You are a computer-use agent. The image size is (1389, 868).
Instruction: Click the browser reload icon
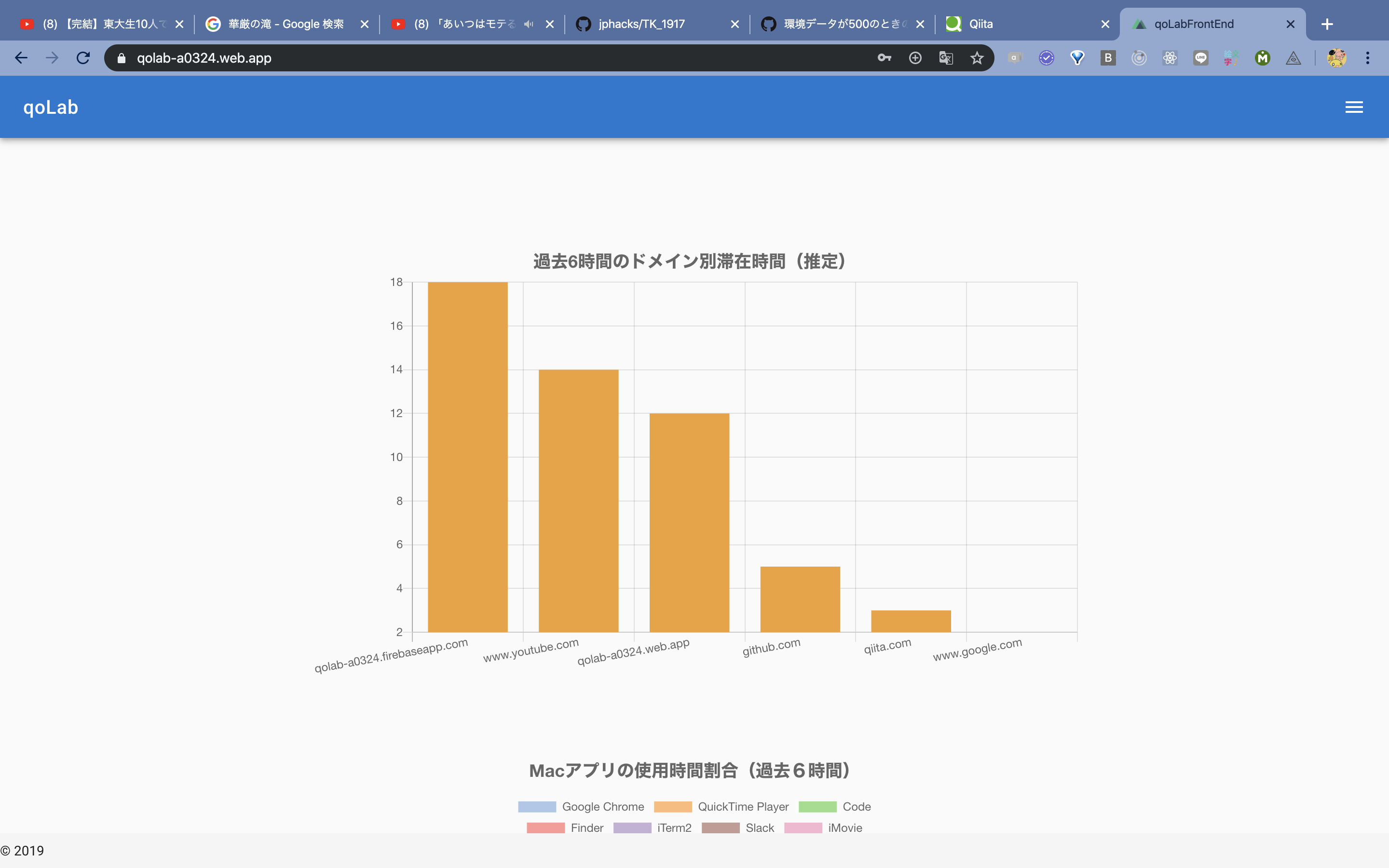pos(83,58)
